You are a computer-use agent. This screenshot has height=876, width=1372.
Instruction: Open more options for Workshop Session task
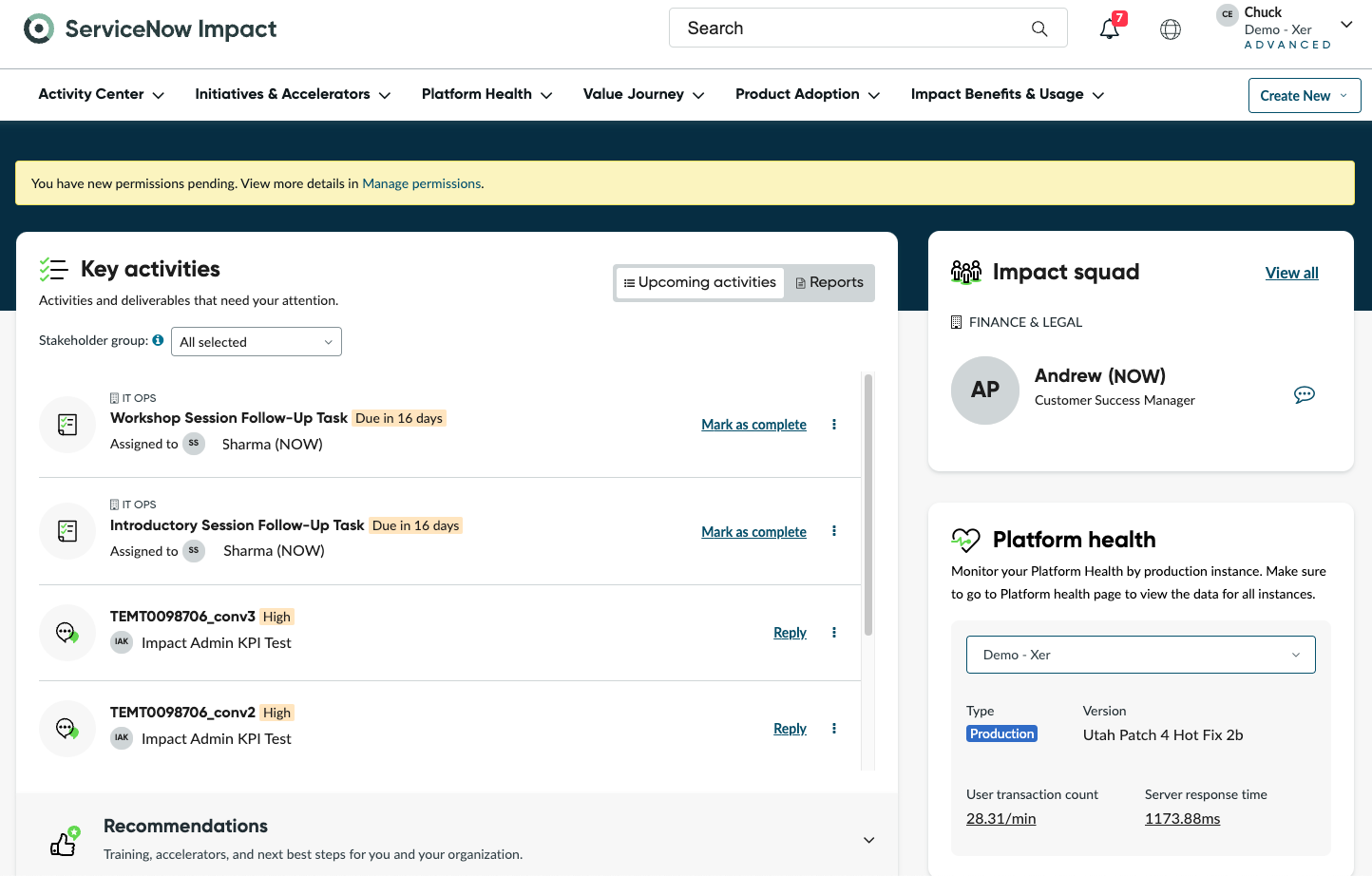pyautogui.click(x=834, y=425)
